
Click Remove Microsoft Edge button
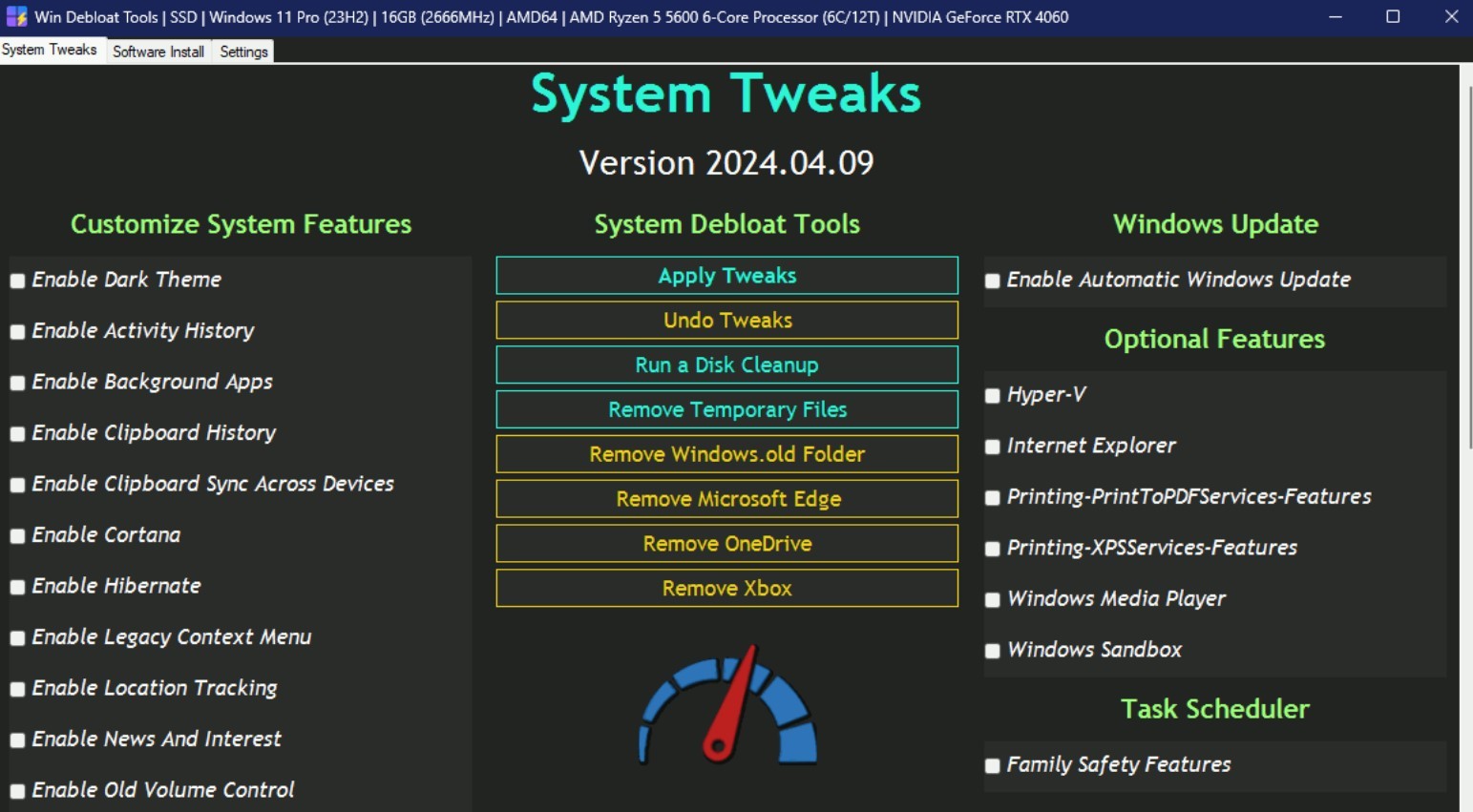click(727, 499)
